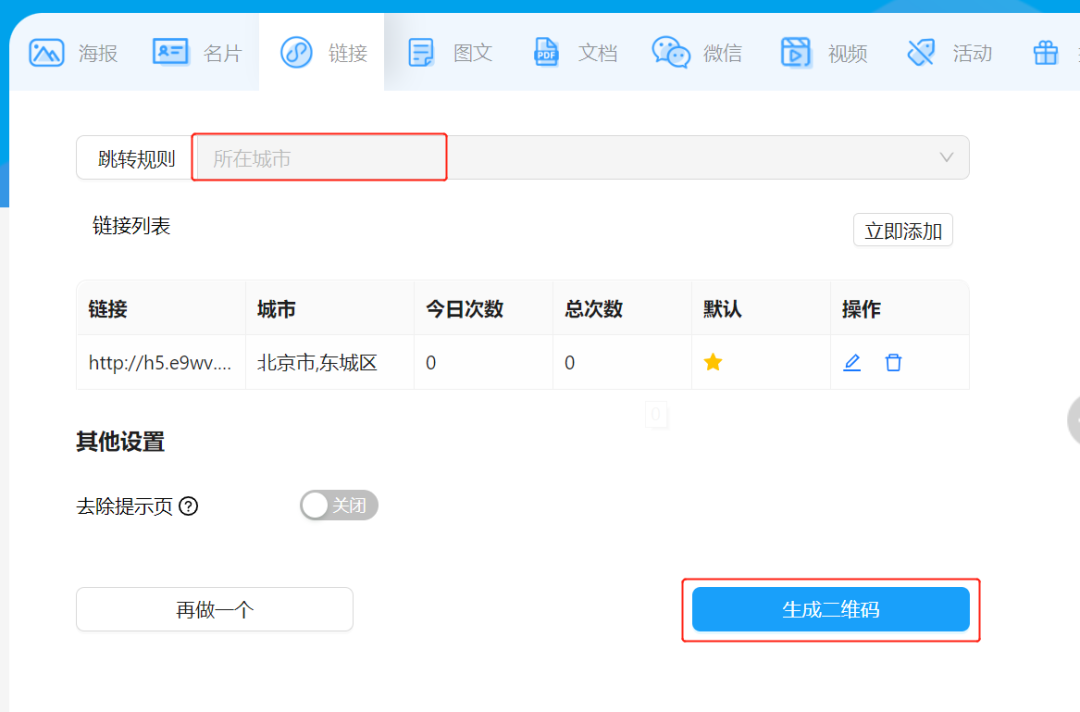Toggle the 去除提示页 switch
The width and height of the screenshot is (1080, 712).
(339, 505)
